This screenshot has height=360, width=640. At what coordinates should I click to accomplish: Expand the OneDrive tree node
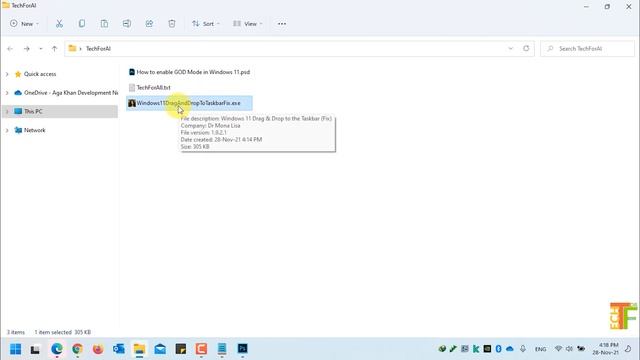coord(7,93)
